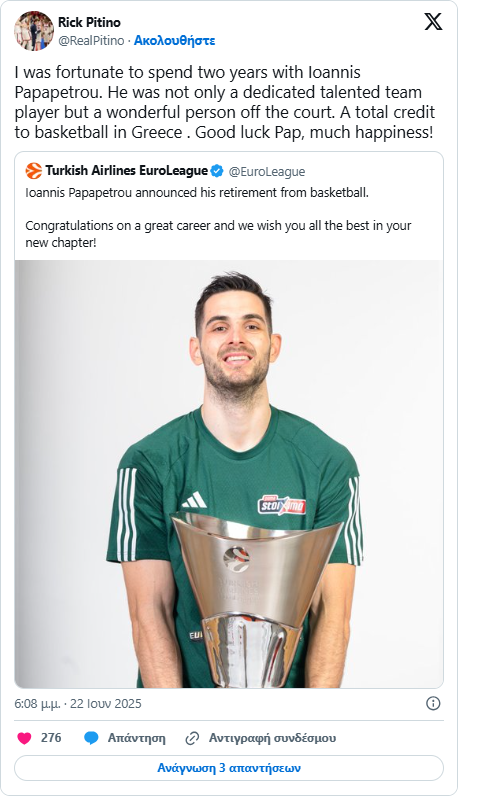Click Rick Pitino's profile avatar
Screen dimensions: 477x803
(x=34, y=31)
